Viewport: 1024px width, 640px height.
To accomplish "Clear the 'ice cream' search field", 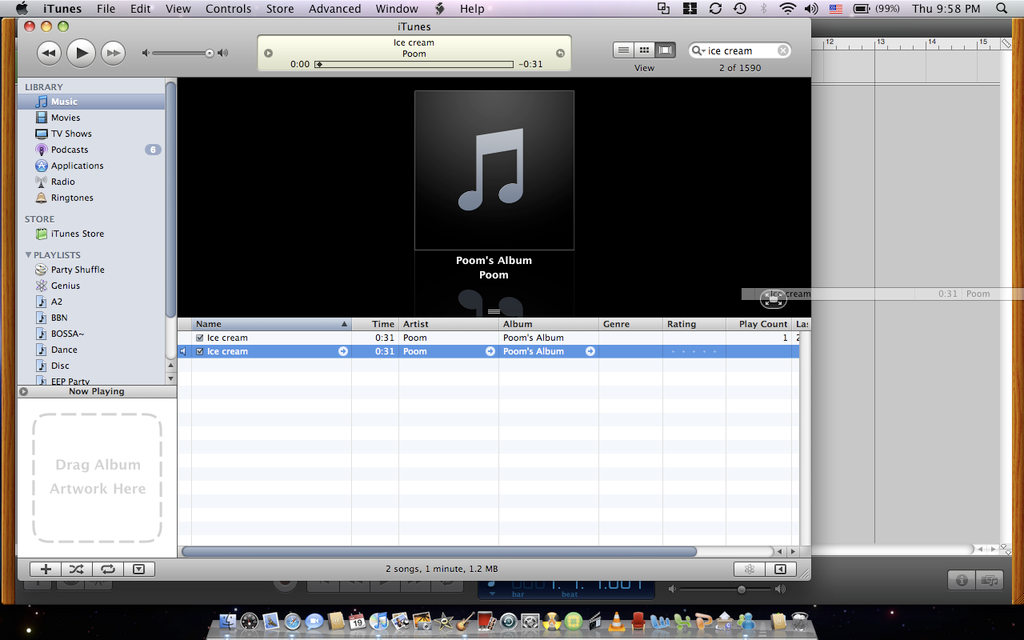I will [x=782, y=50].
